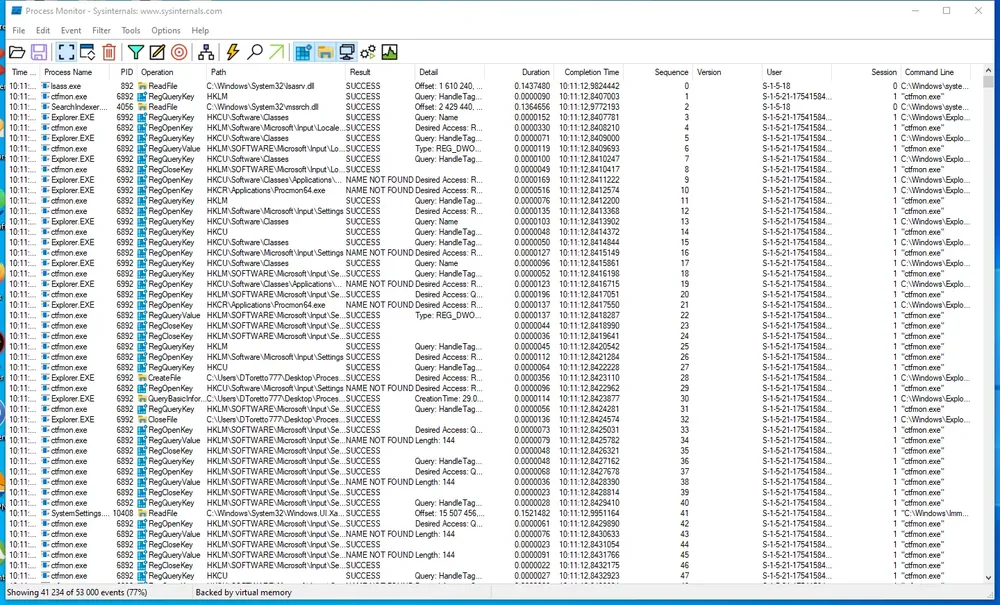Toggle Show File System Activity filter
Viewport: 1000px width, 605px height.
[x=325, y=52]
